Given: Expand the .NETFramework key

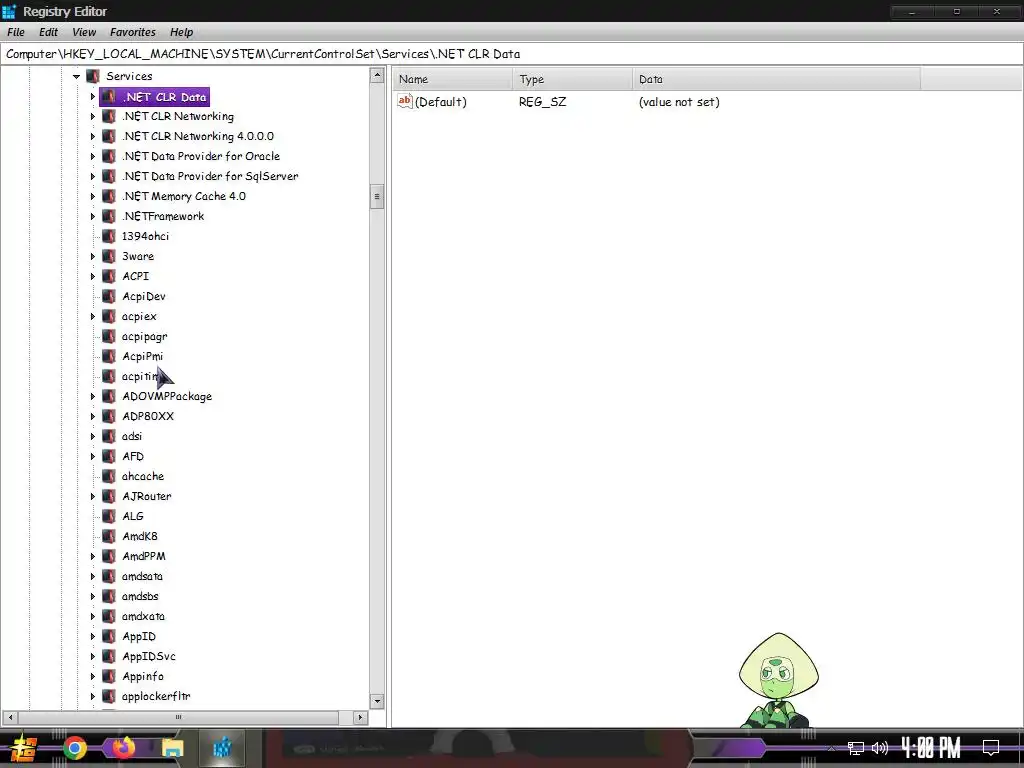Looking at the screenshot, I should tap(93, 216).
